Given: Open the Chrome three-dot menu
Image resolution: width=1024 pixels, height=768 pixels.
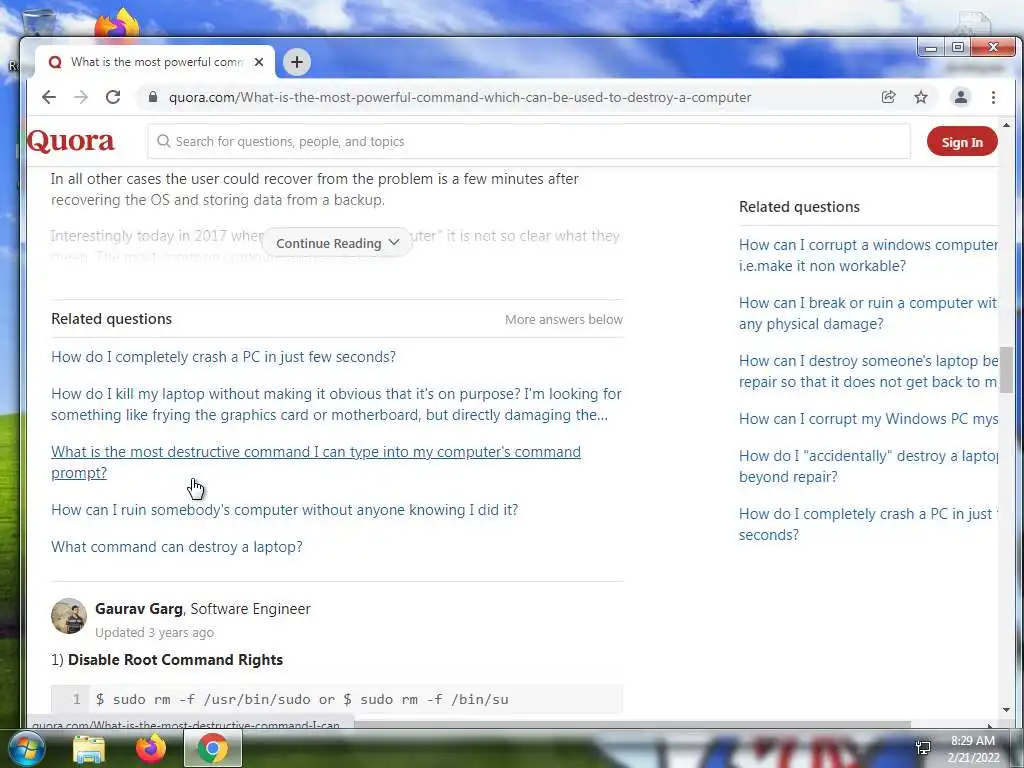Looking at the screenshot, I should 993,97.
